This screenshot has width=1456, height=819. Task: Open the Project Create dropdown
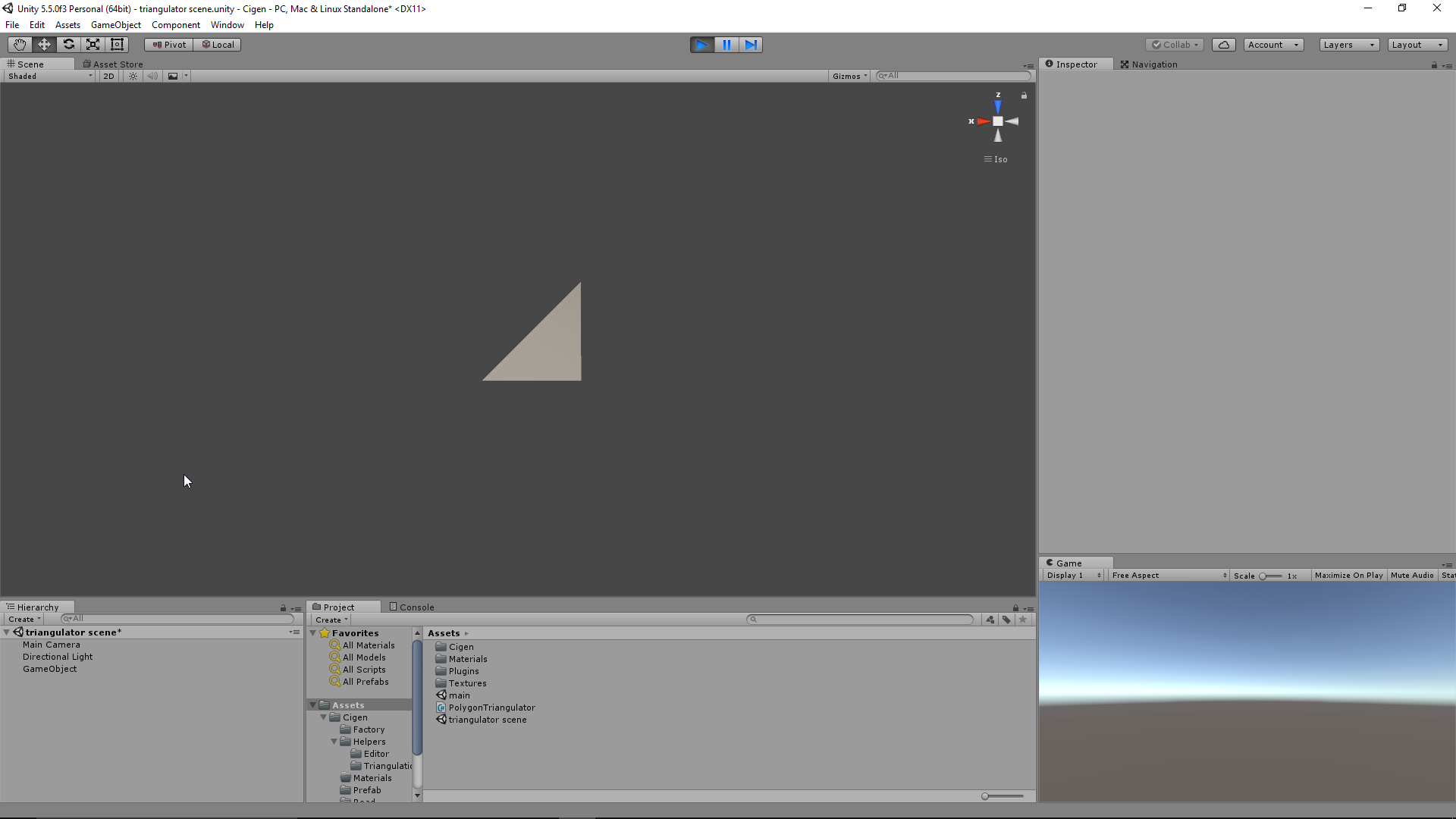pyautogui.click(x=331, y=620)
